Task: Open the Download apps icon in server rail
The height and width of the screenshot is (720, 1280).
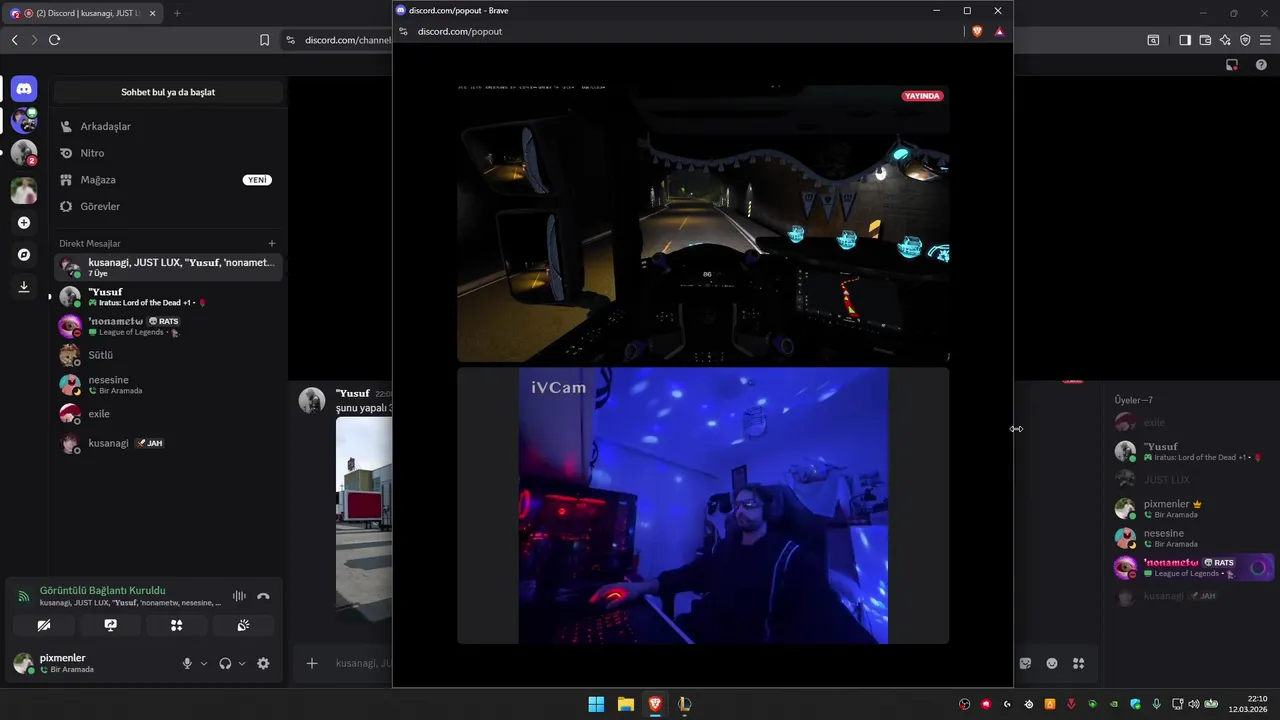Action: click(24, 287)
